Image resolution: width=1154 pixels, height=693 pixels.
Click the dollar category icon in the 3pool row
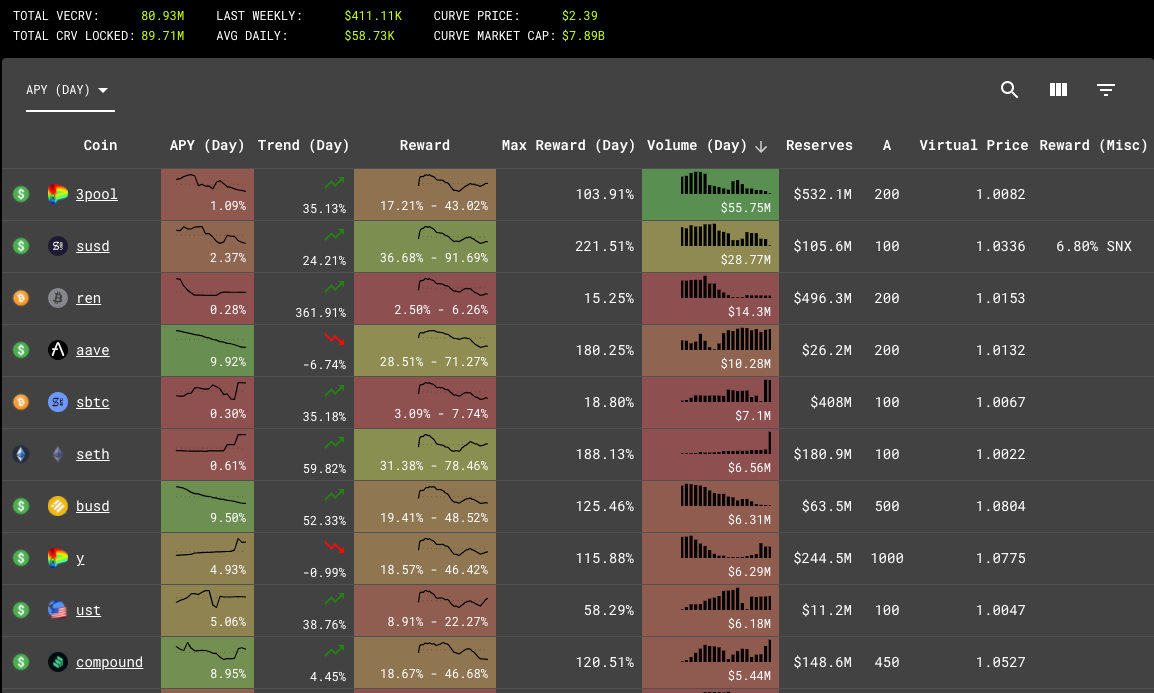click(21, 194)
